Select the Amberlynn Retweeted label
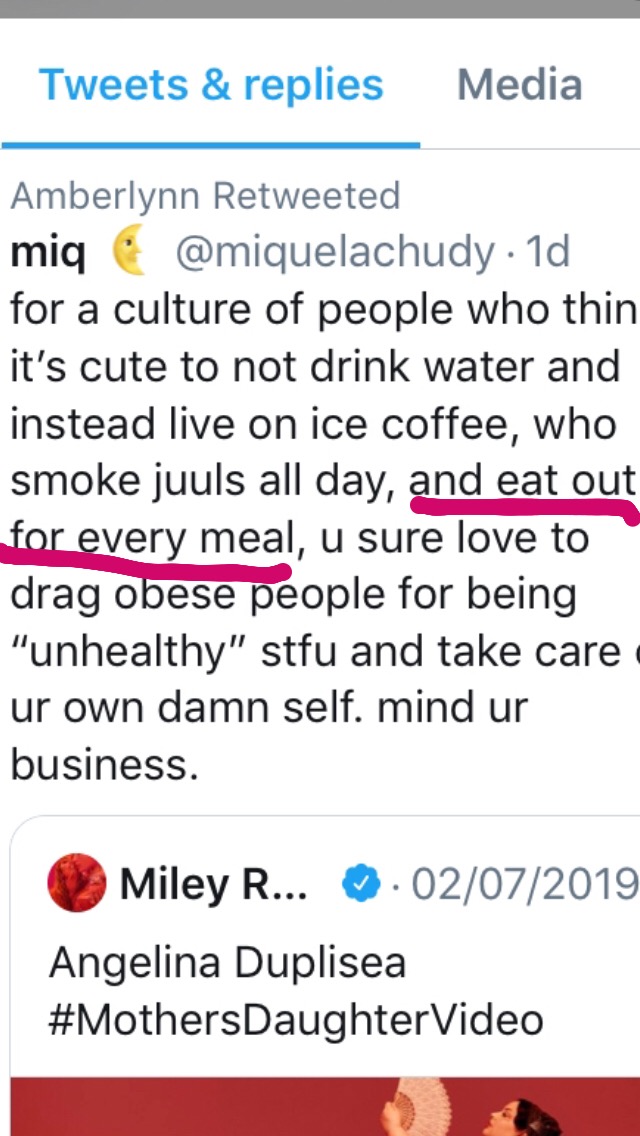 [x=206, y=197]
